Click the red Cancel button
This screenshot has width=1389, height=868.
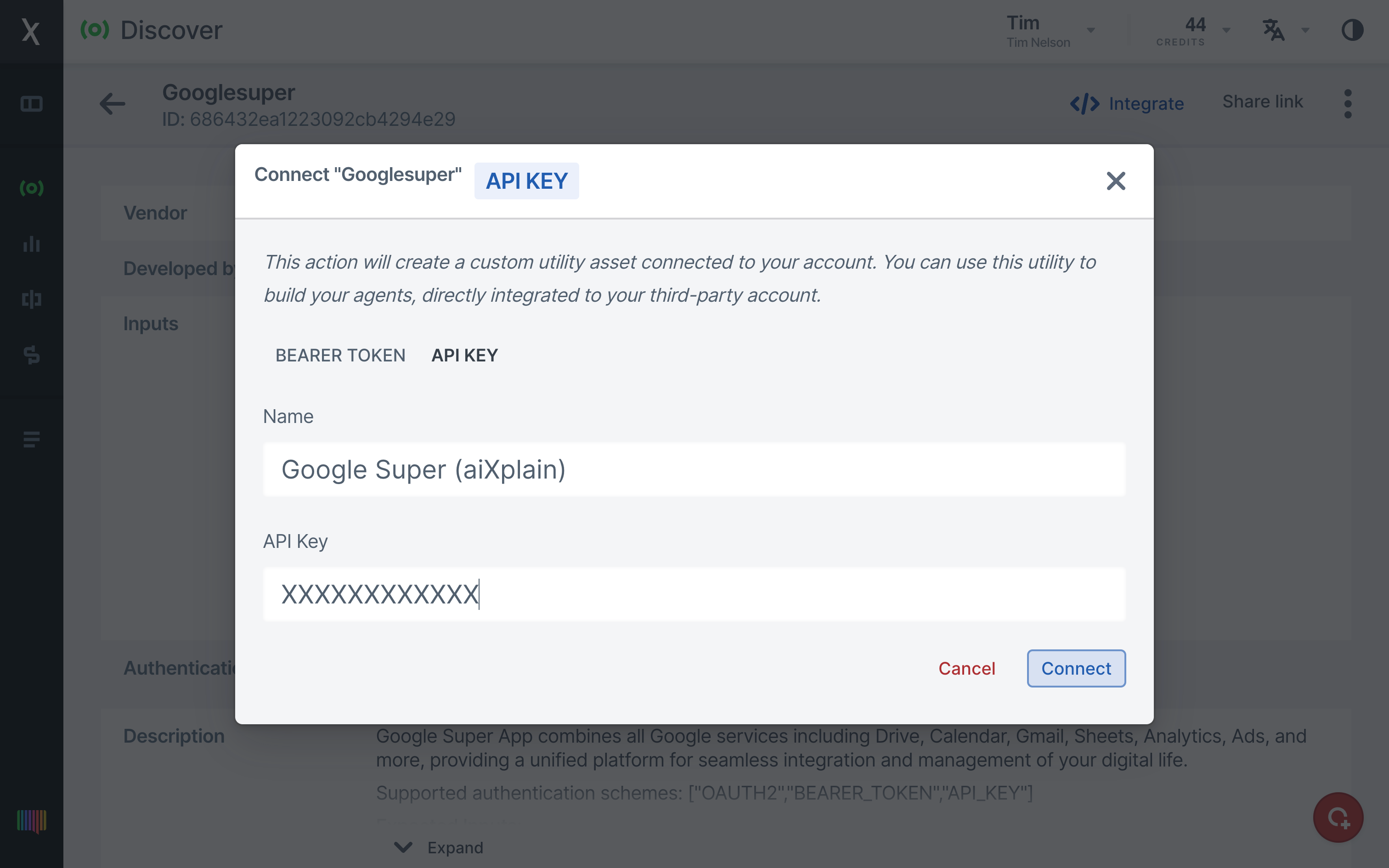pyautogui.click(x=966, y=668)
